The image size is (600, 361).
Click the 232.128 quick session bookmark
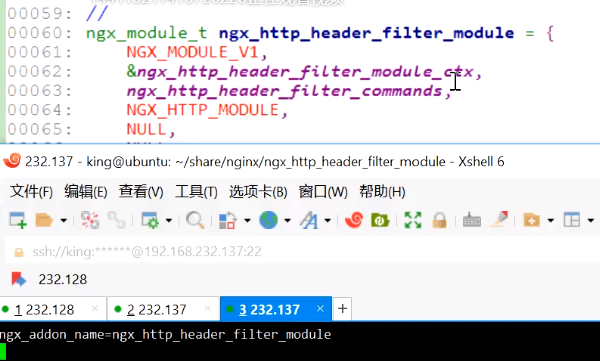coord(50,279)
